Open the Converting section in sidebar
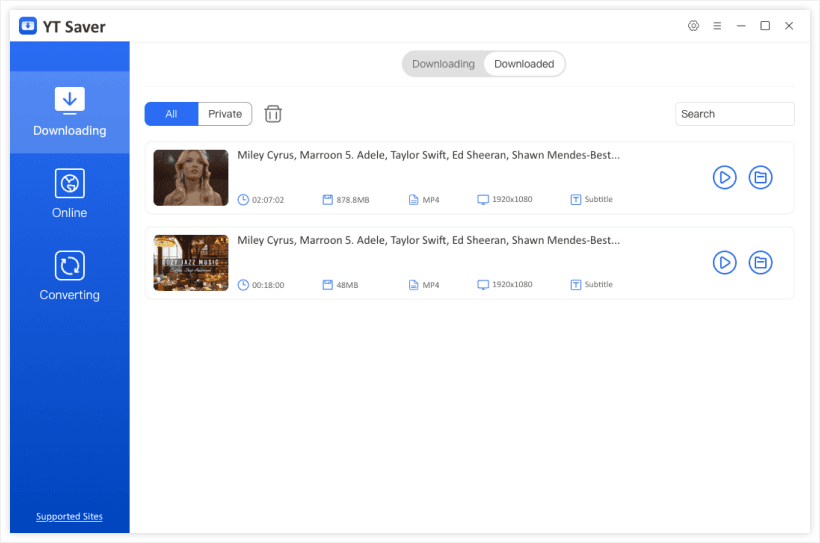The width and height of the screenshot is (820, 543). pyautogui.click(x=70, y=276)
